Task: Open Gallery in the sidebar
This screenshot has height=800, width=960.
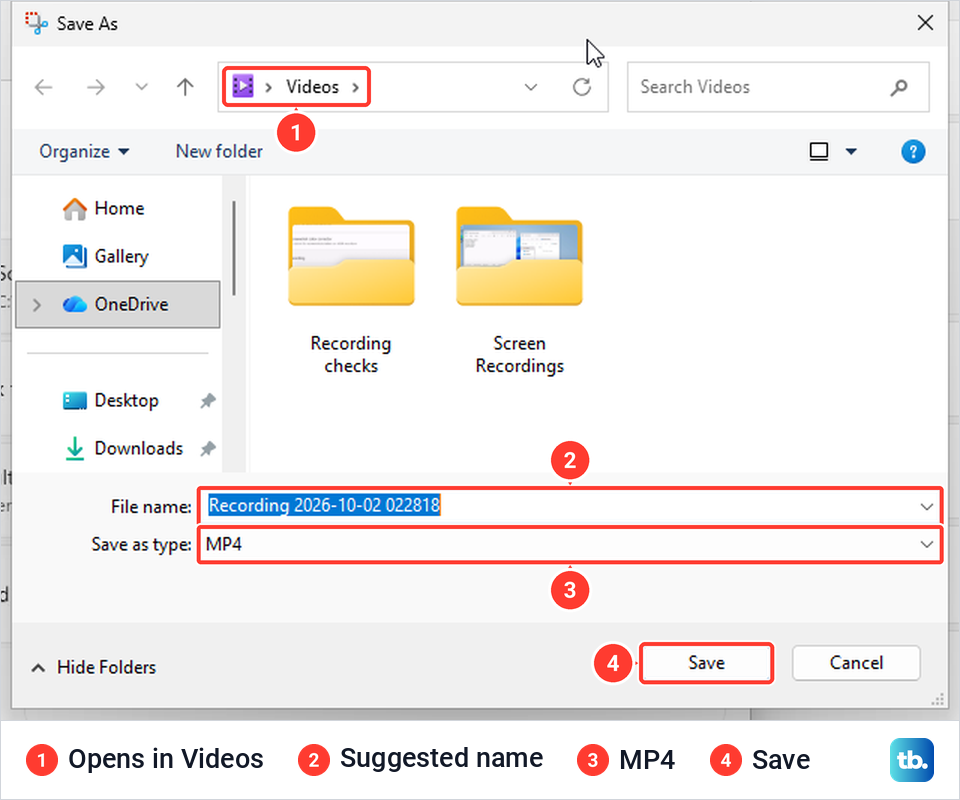Action: click(105, 256)
